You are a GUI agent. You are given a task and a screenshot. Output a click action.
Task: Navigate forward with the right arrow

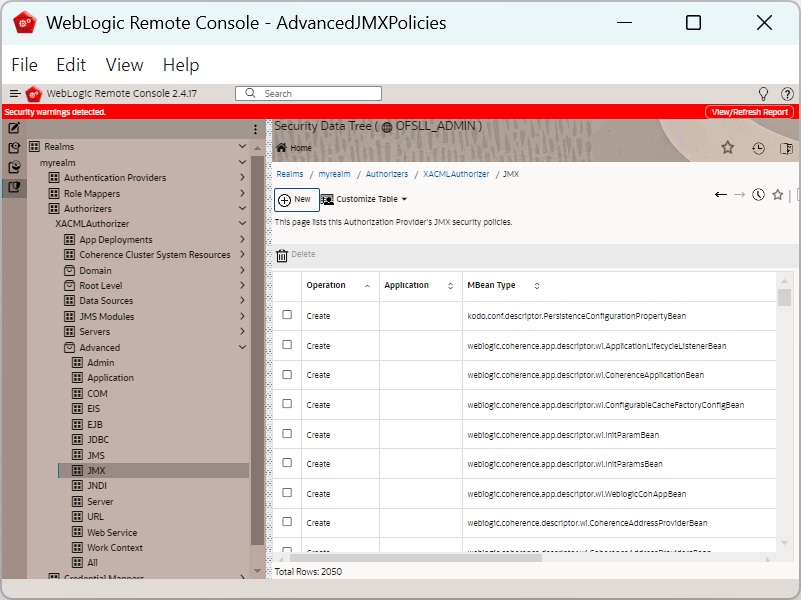739,194
